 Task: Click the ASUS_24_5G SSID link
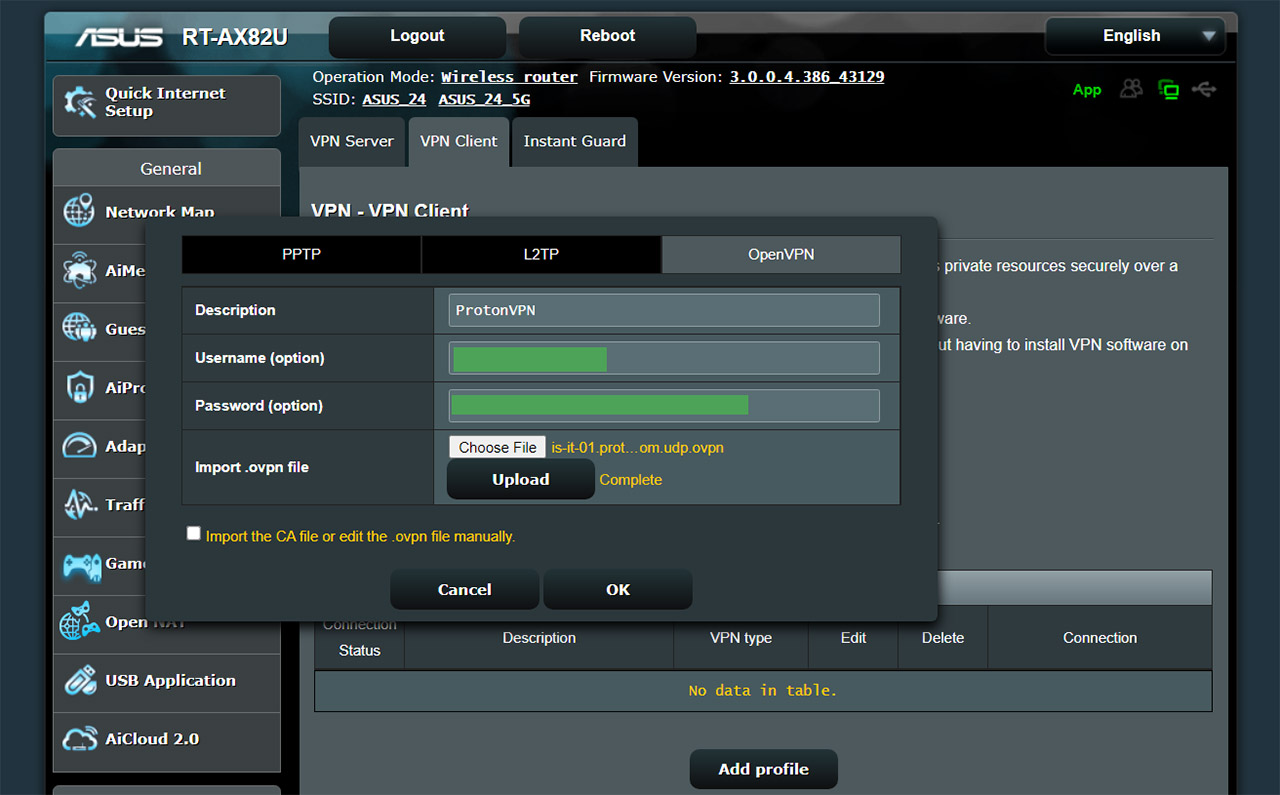(x=484, y=100)
